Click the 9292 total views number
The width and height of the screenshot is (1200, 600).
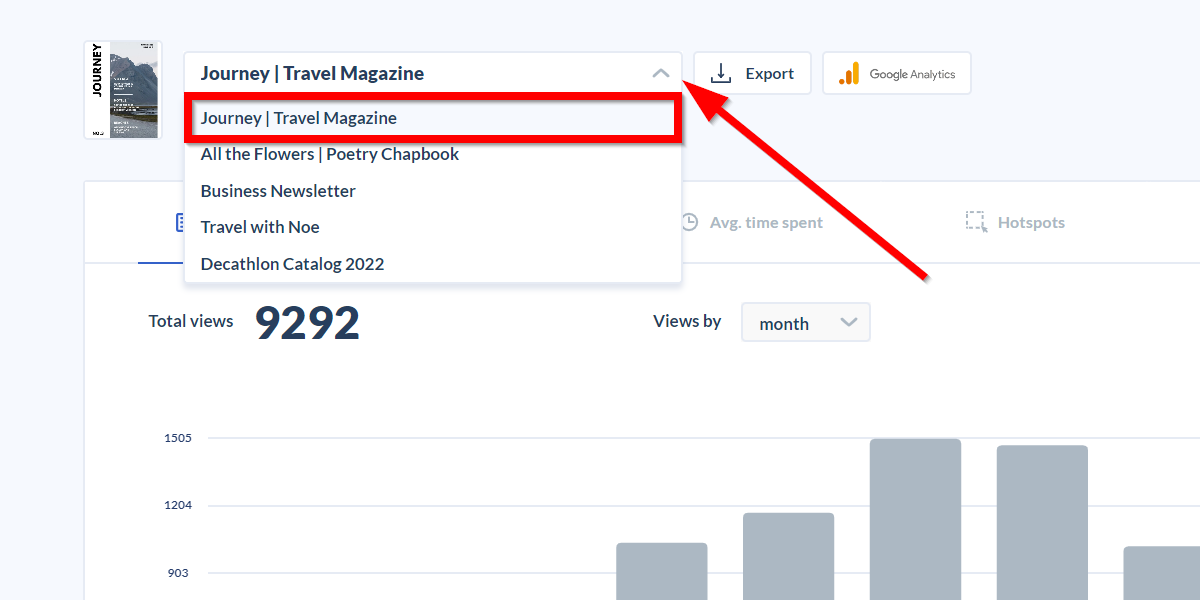(x=307, y=323)
